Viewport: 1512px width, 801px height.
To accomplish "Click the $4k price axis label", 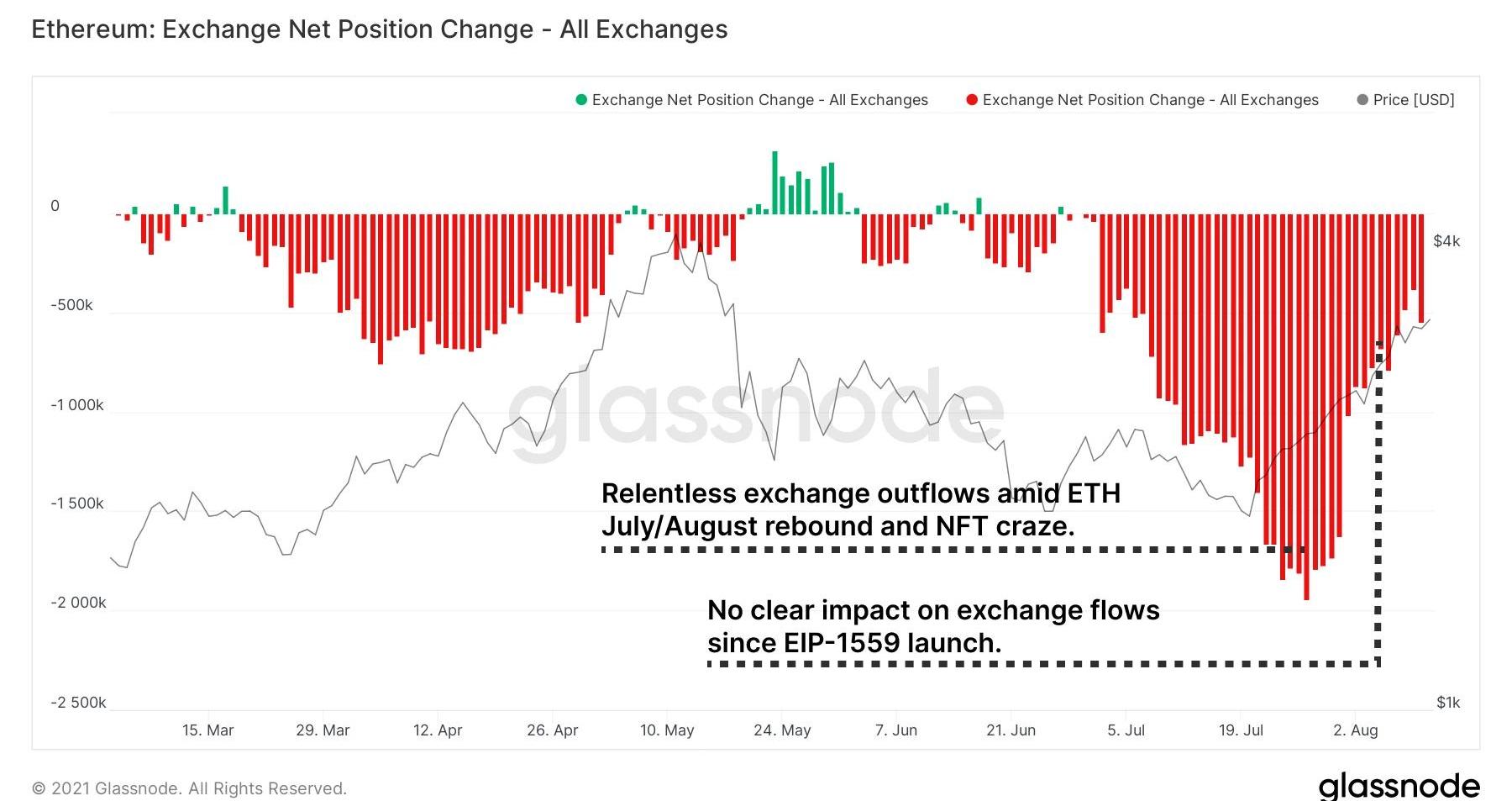I will [x=1446, y=241].
